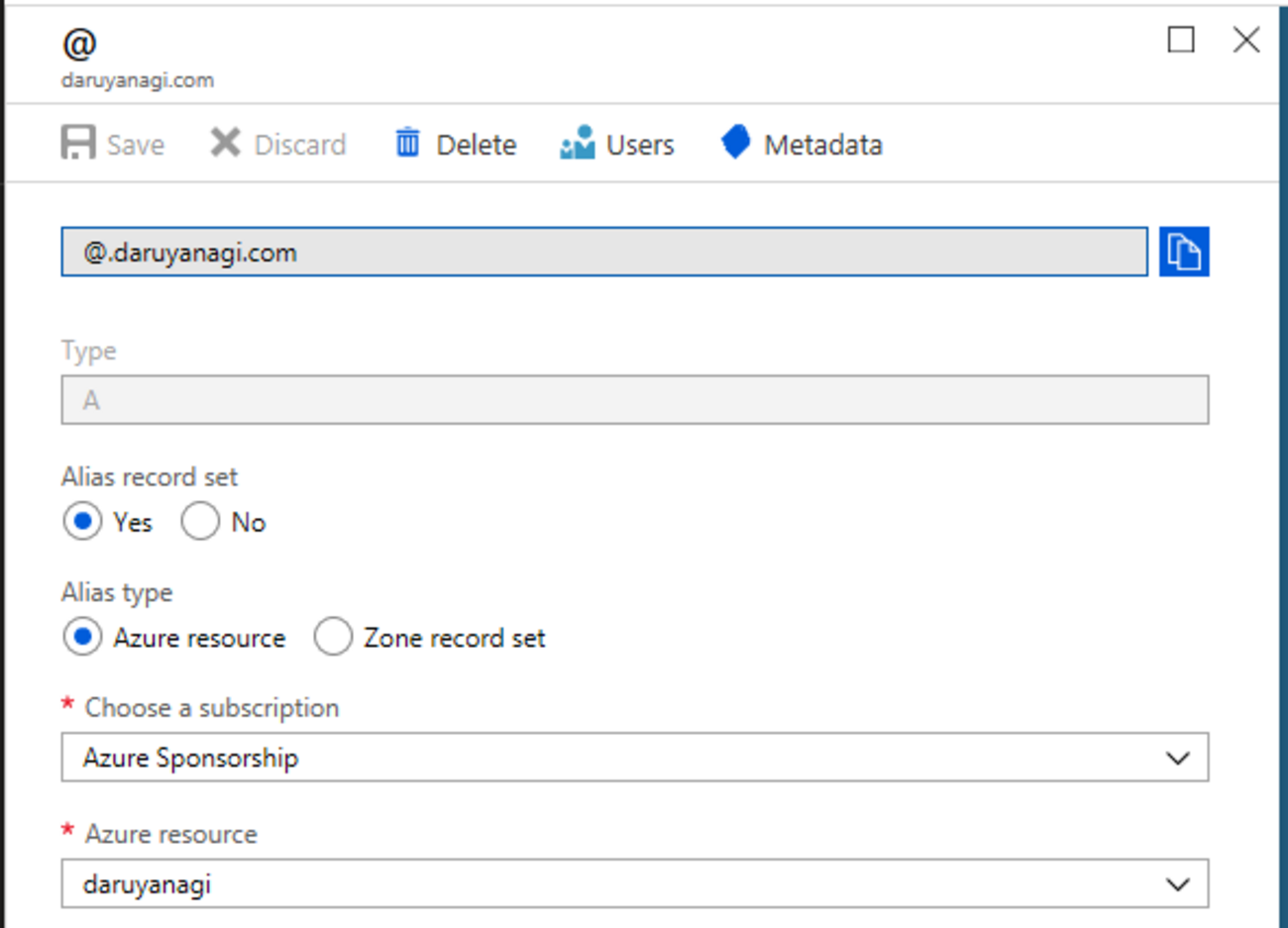Expand the Azure resource dropdown
Image resolution: width=1288 pixels, height=928 pixels.
(1177, 883)
